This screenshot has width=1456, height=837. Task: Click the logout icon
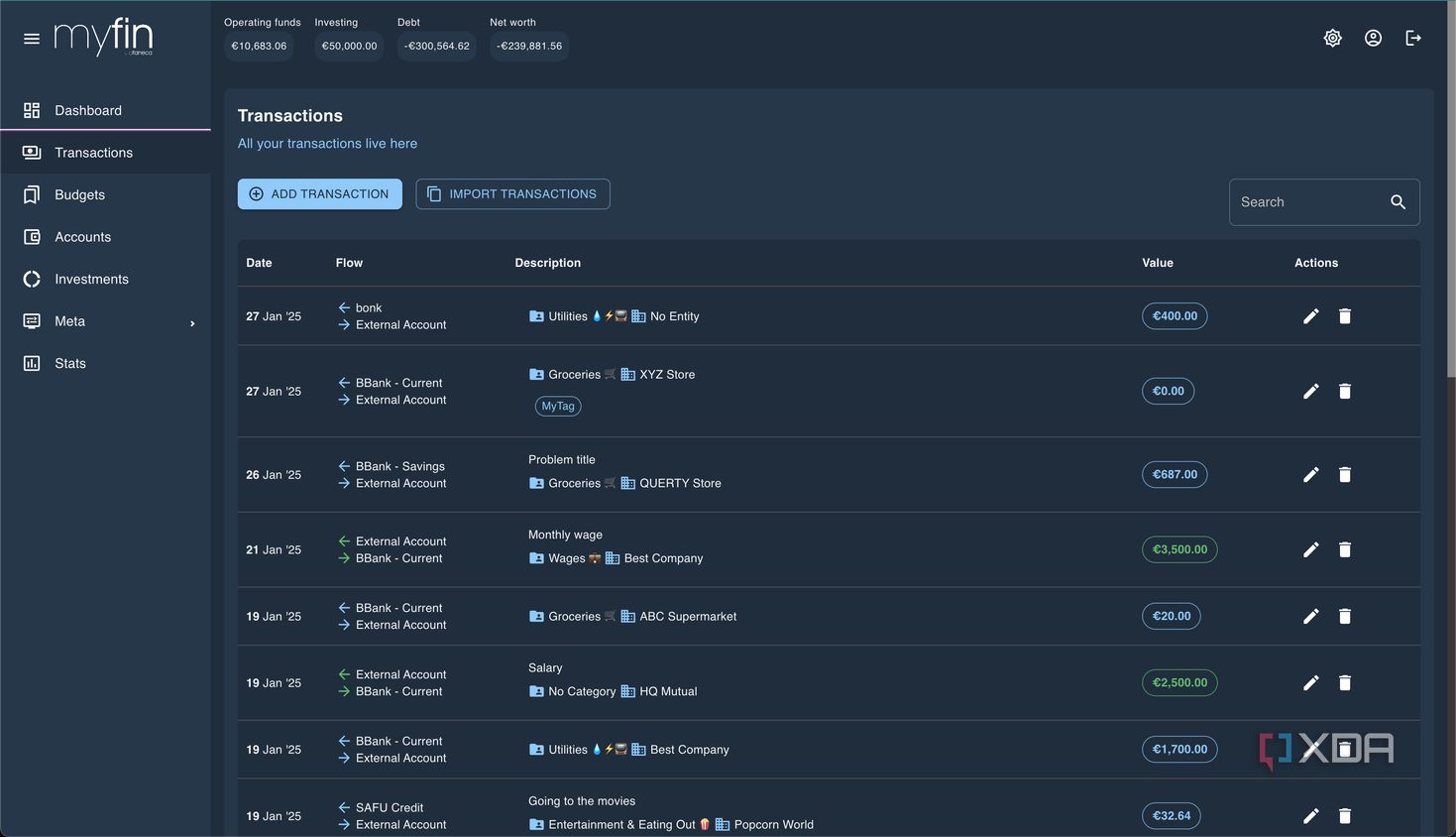(x=1413, y=38)
